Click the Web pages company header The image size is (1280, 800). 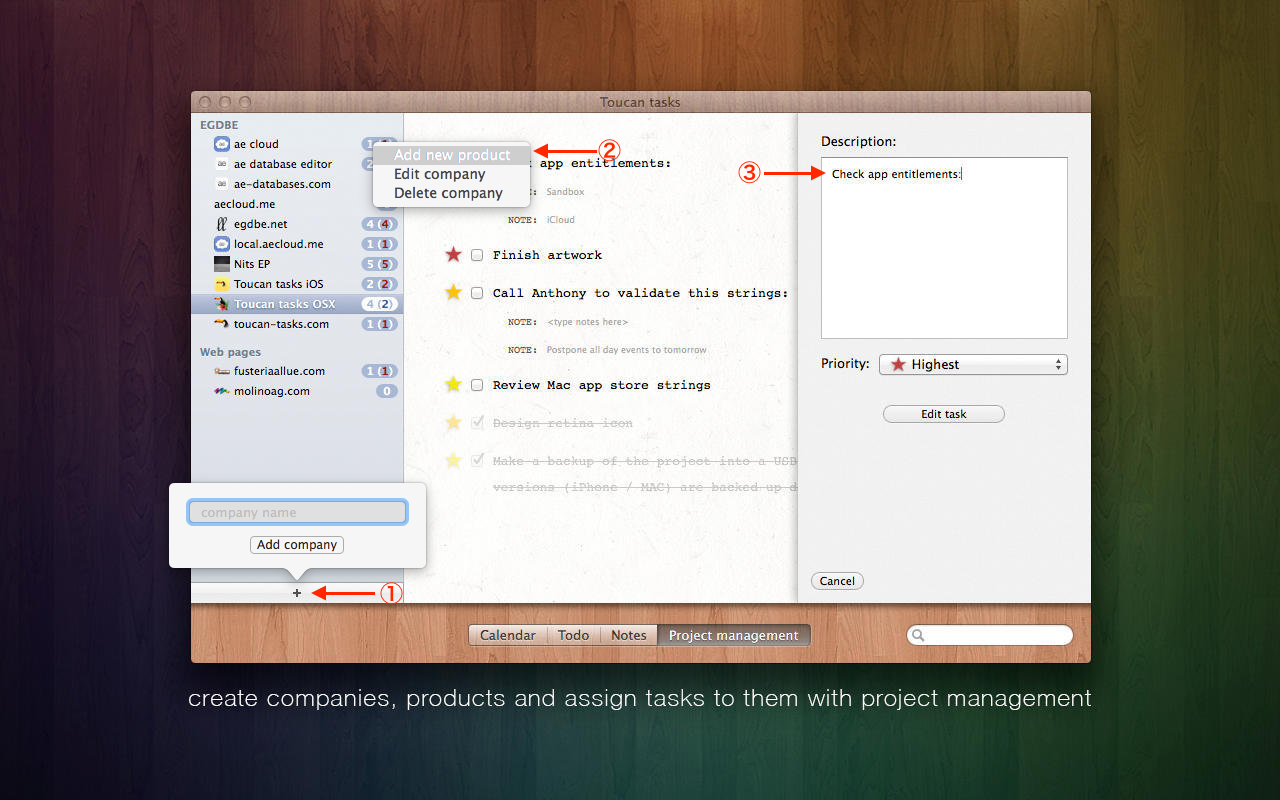click(x=230, y=352)
